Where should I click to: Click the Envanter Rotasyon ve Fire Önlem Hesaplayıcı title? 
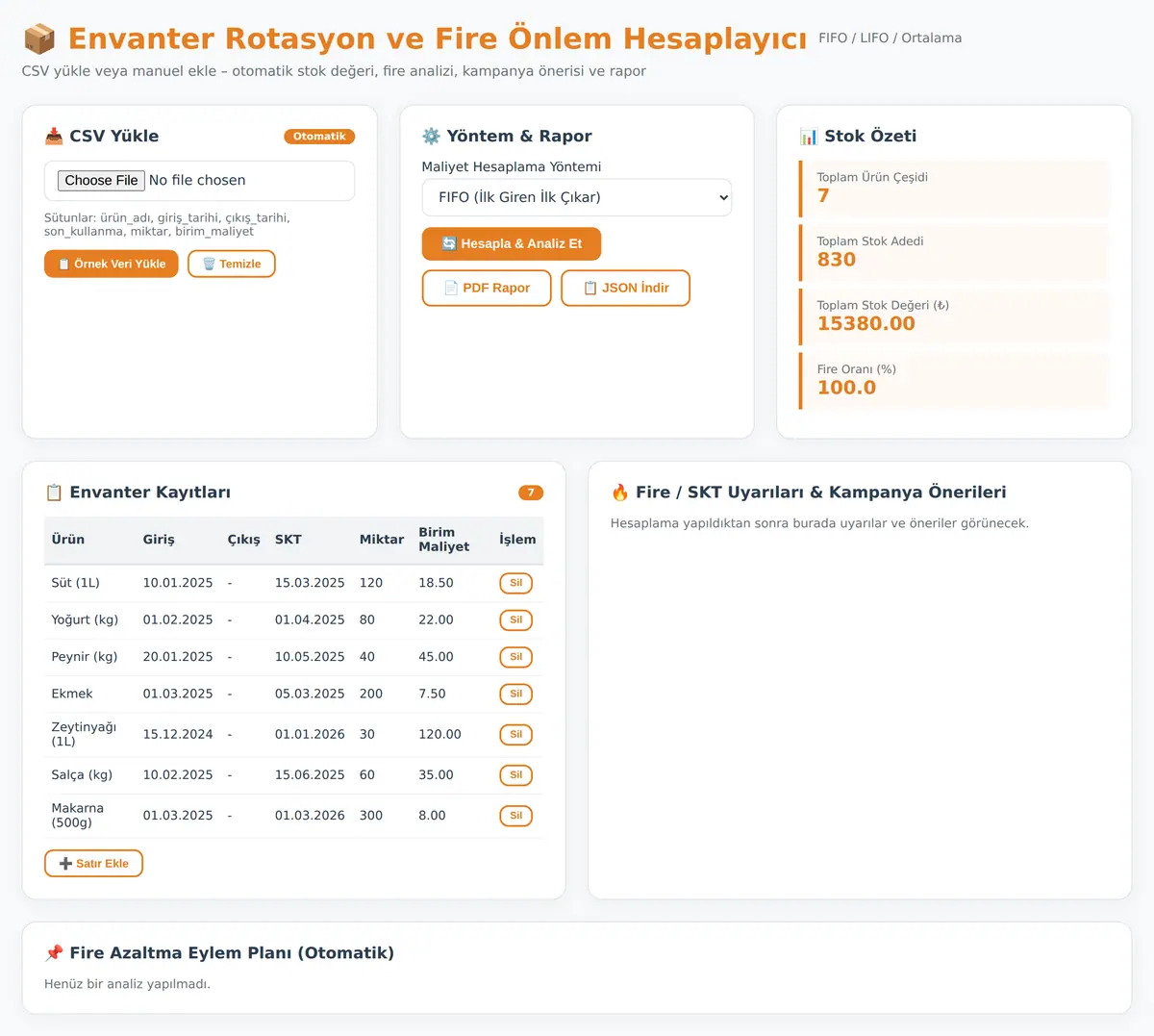[438, 38]
